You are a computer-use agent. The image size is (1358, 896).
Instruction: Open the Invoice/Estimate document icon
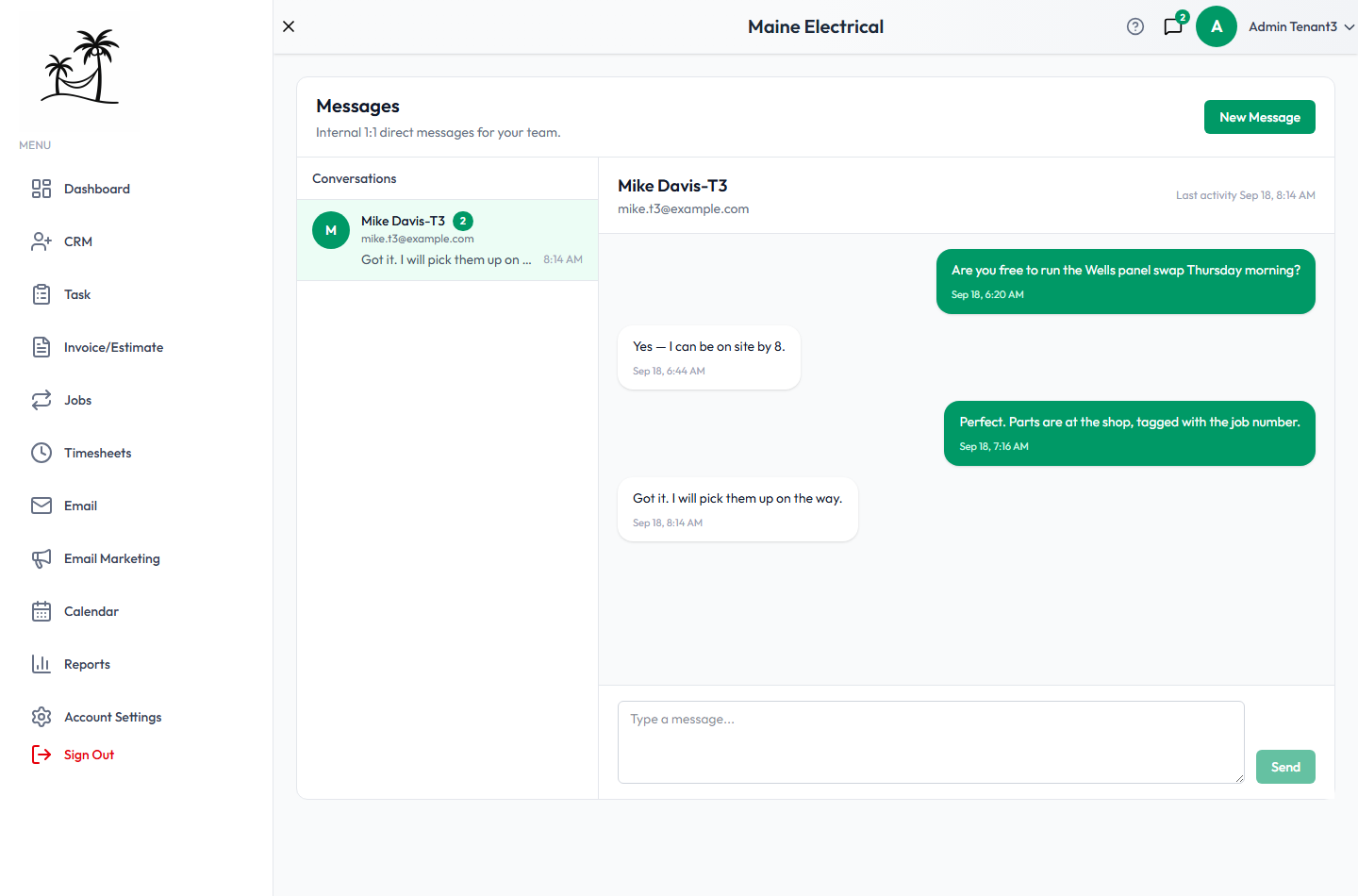coord(41,347)
